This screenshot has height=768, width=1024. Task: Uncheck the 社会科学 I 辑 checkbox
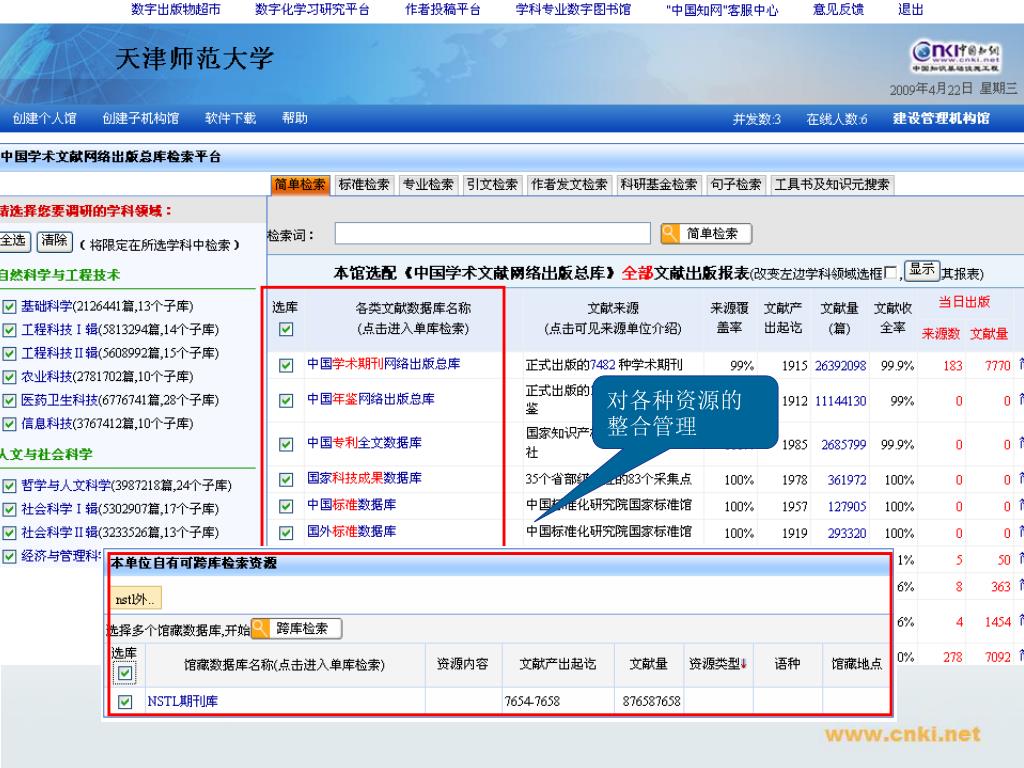pyautogui.click(x=9, y=509)
